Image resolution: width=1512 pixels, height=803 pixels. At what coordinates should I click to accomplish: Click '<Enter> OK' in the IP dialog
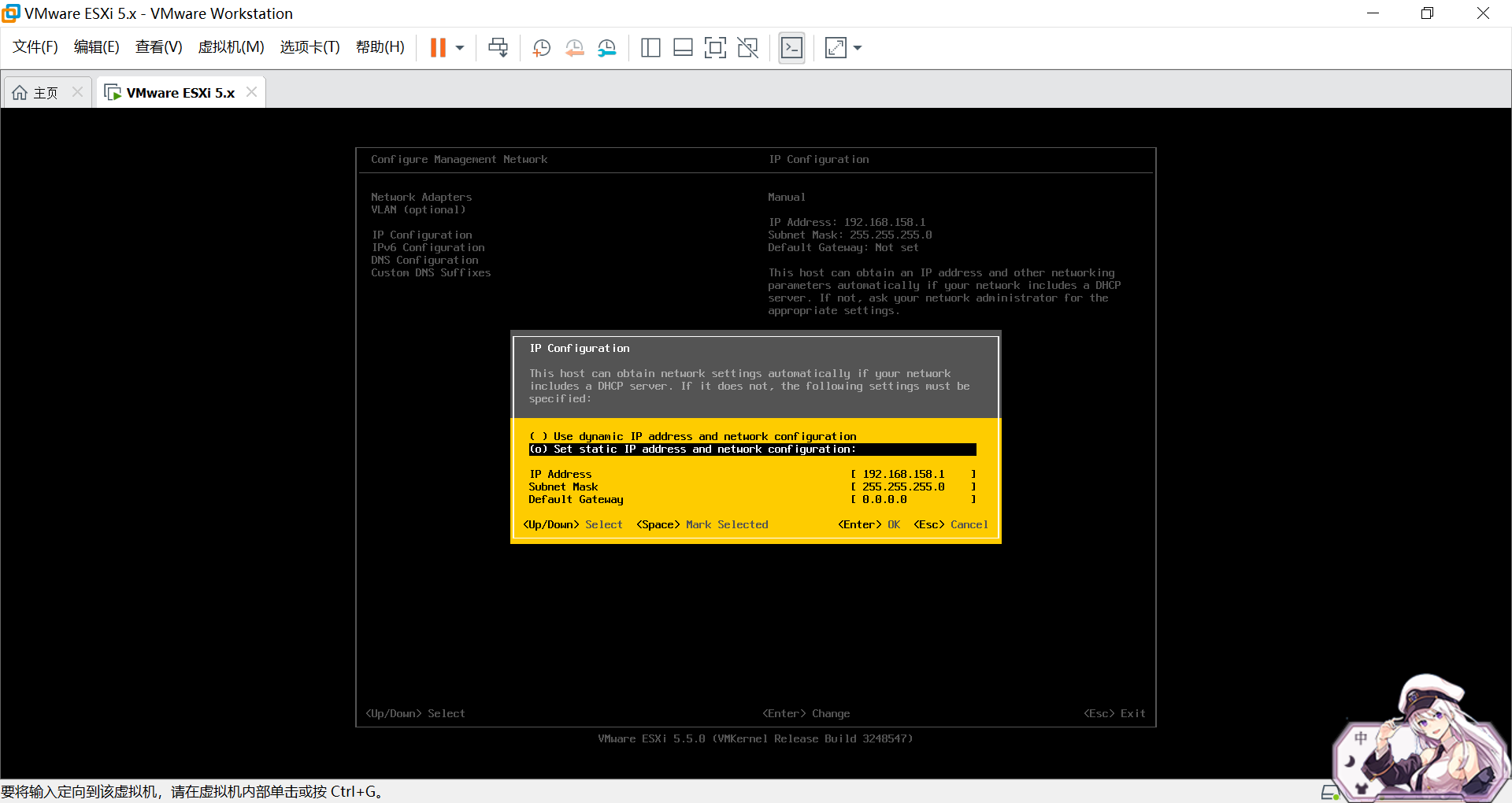click(869, 524)
